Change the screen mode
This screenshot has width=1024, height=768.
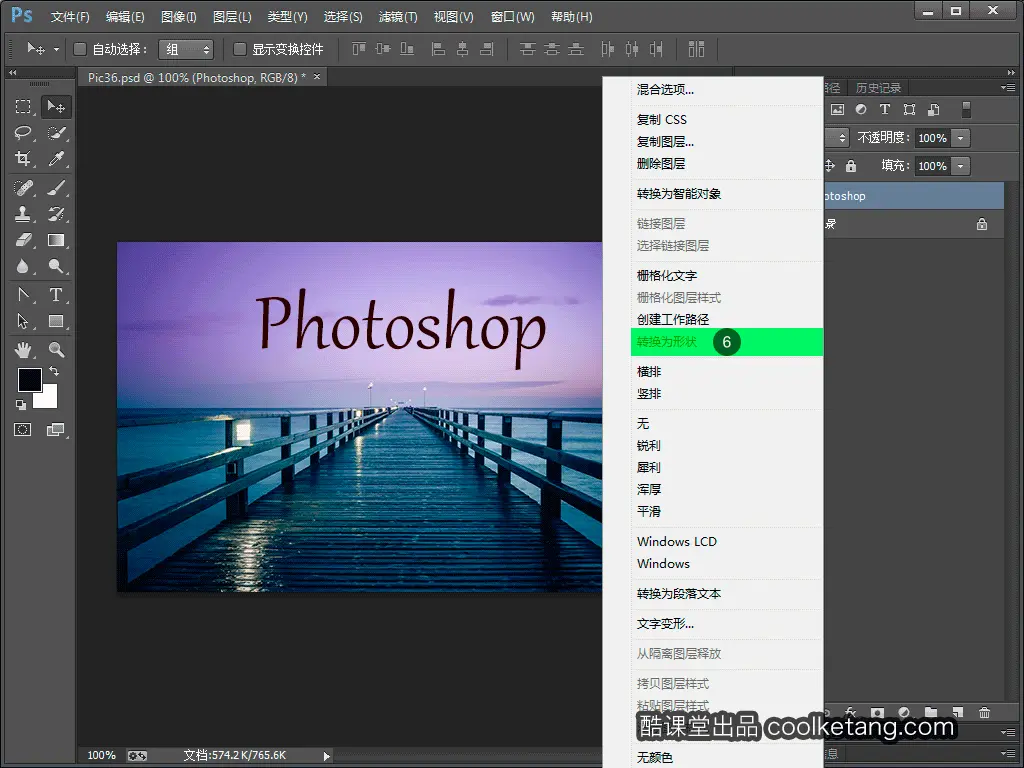click(56, 429)
